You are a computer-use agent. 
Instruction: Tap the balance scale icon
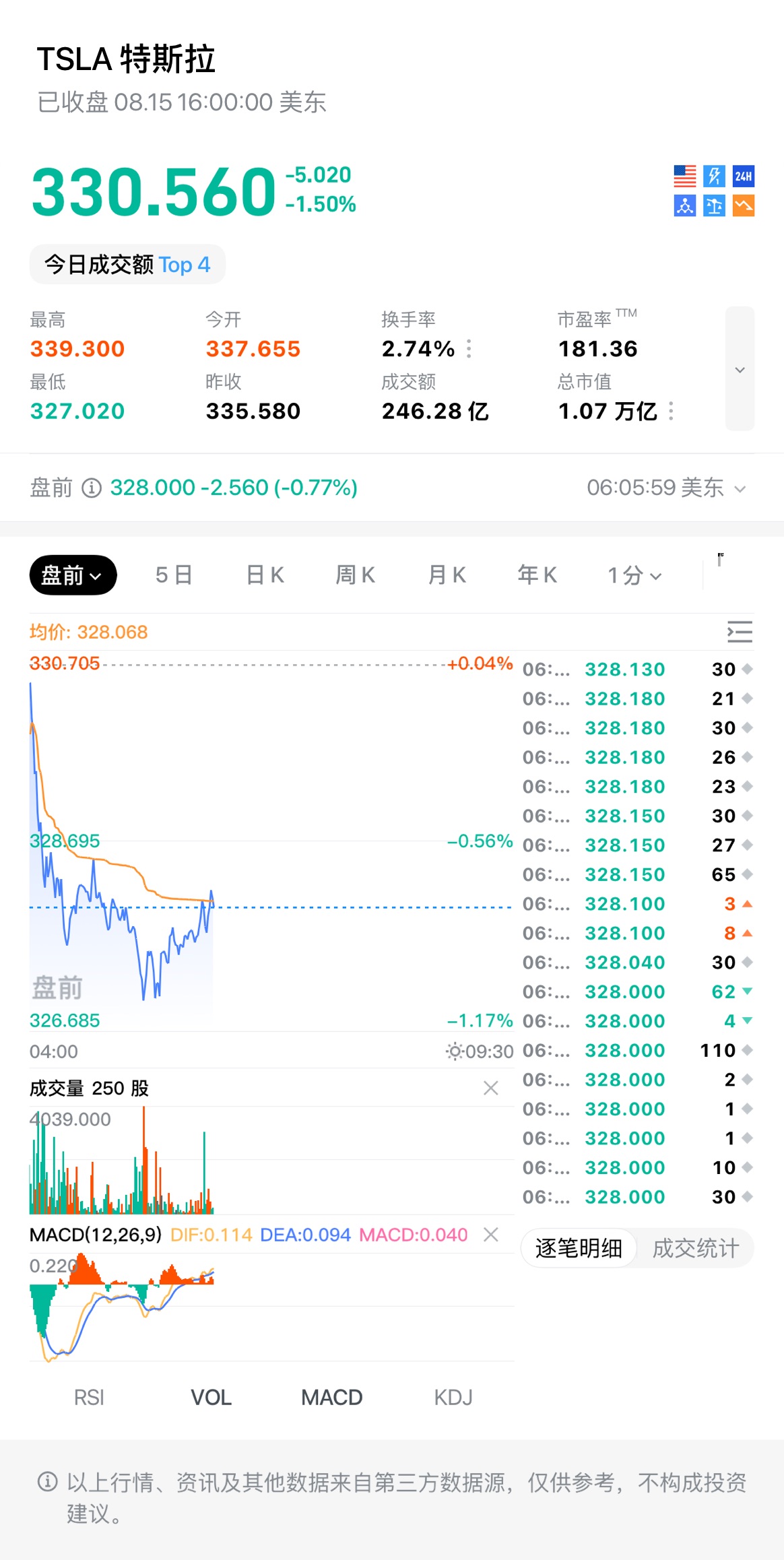[x=714, y=205]
